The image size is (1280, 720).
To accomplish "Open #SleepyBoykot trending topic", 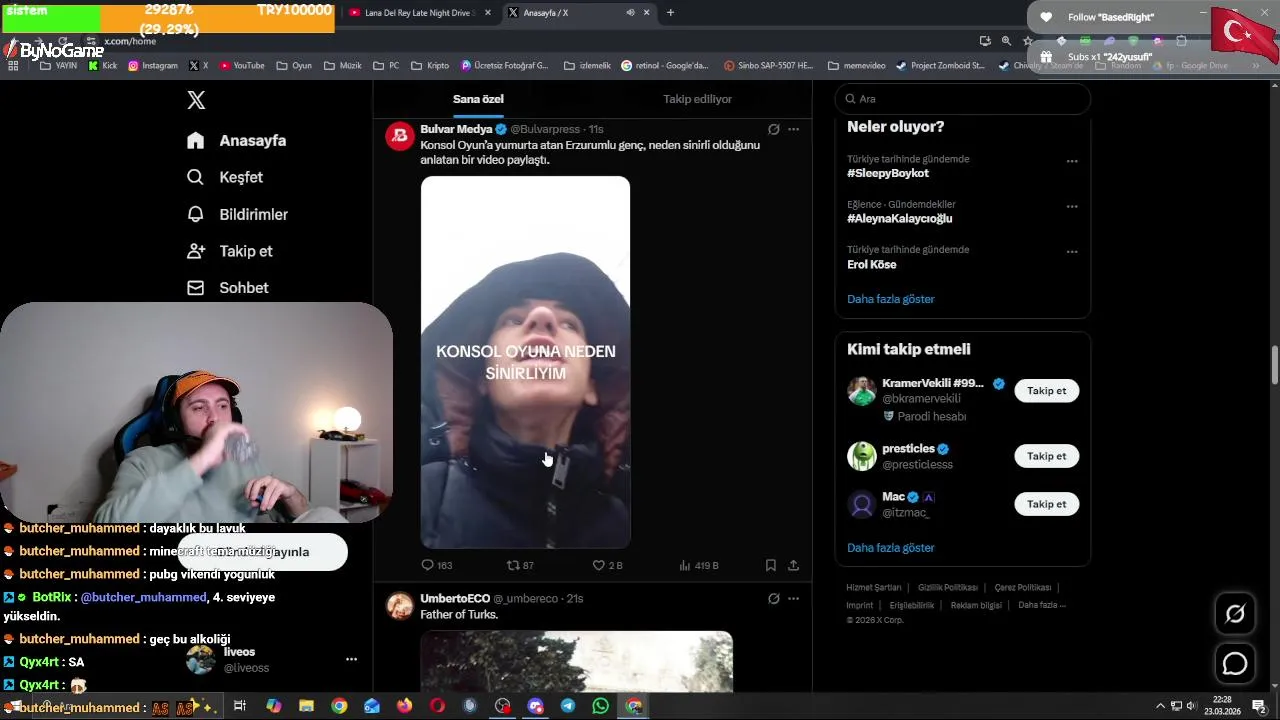I will (x=888, y=173).
